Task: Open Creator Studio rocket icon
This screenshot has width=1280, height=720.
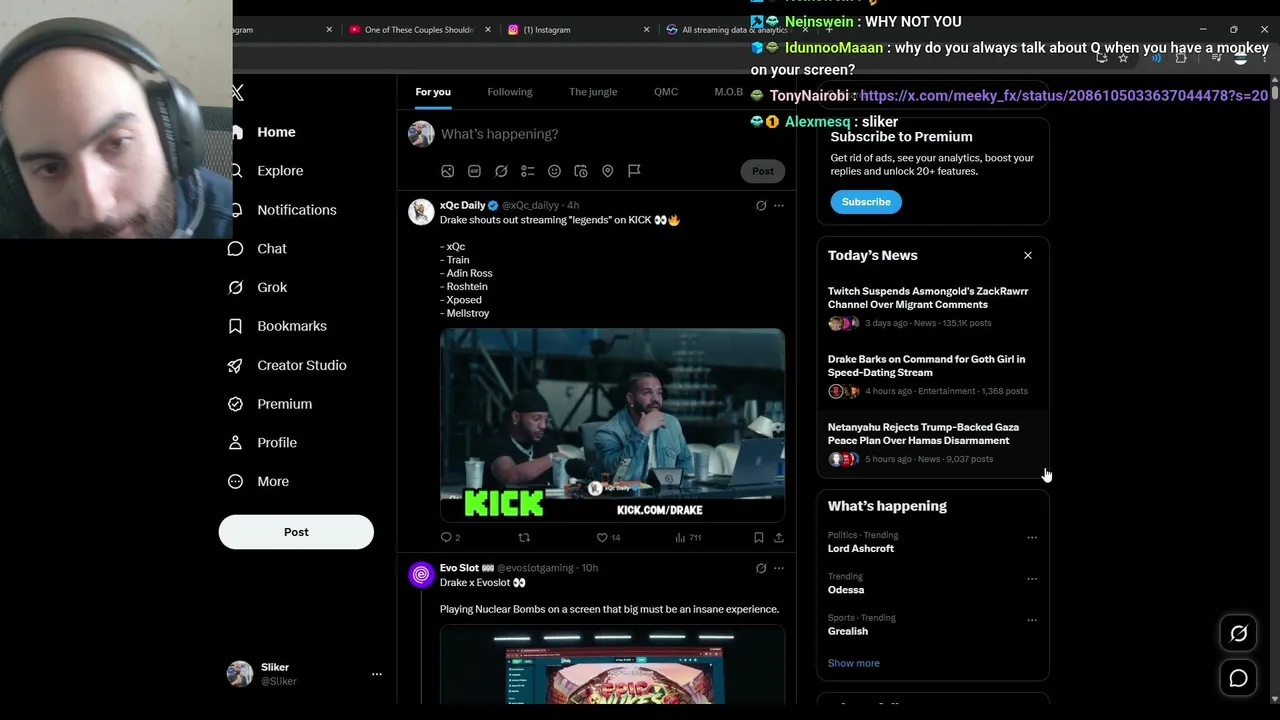Action: pos(236,365)
